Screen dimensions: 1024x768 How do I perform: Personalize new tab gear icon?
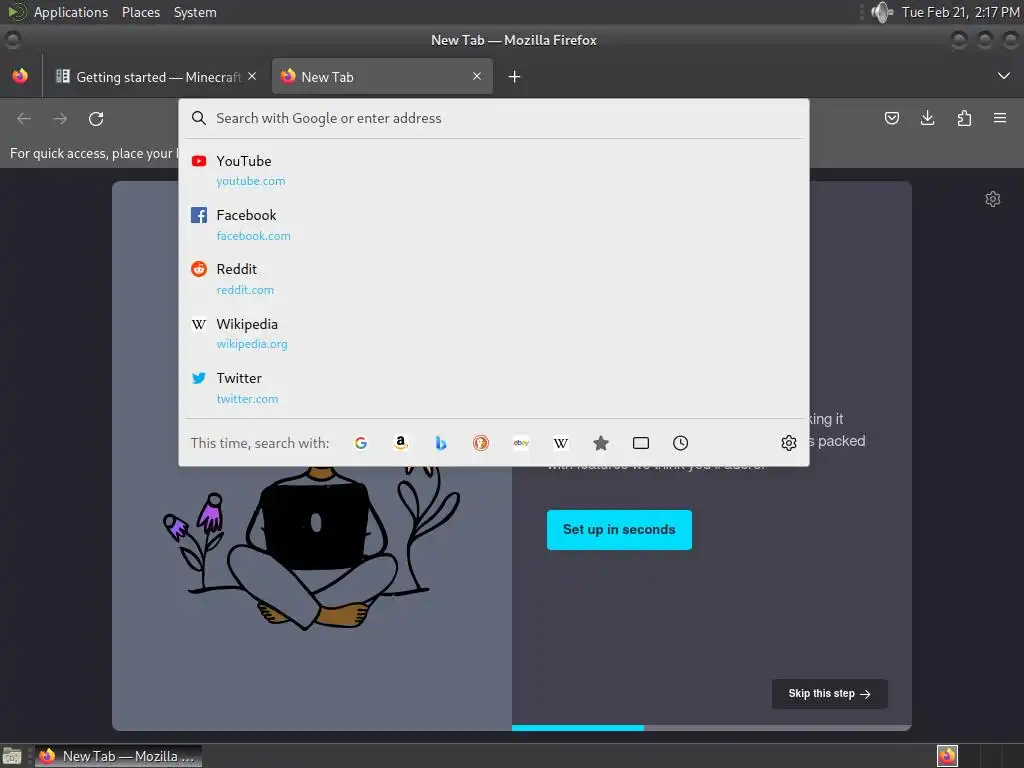tap(993, 199)
